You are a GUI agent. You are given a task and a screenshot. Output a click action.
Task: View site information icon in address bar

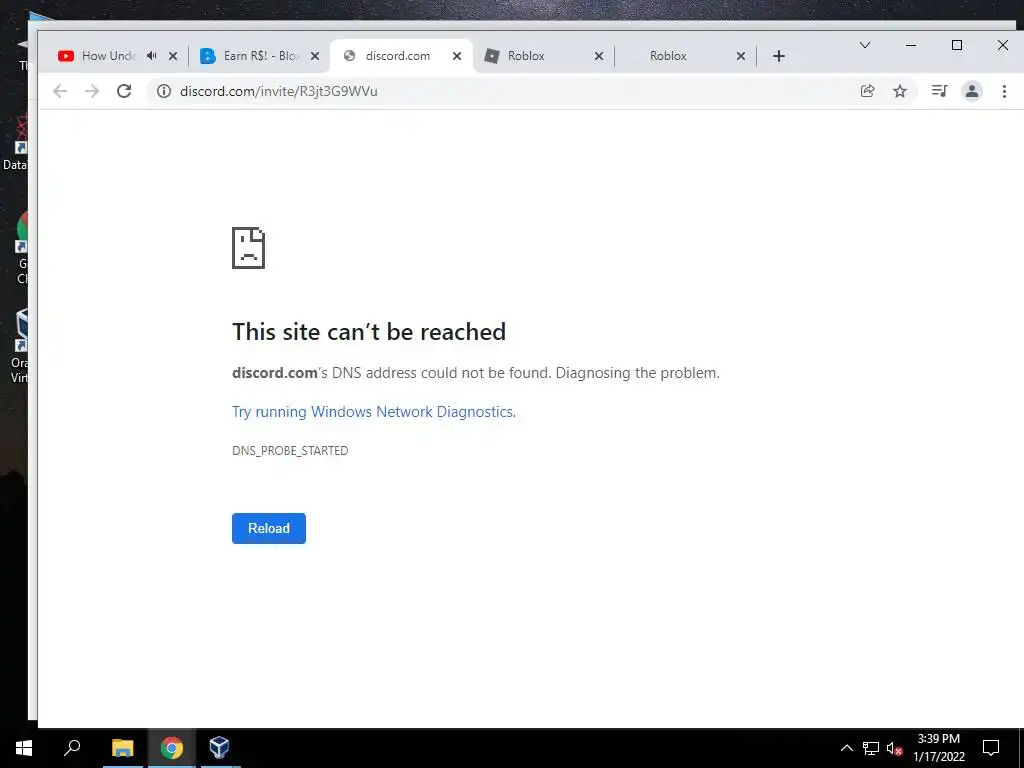click(x=164, y=91)
